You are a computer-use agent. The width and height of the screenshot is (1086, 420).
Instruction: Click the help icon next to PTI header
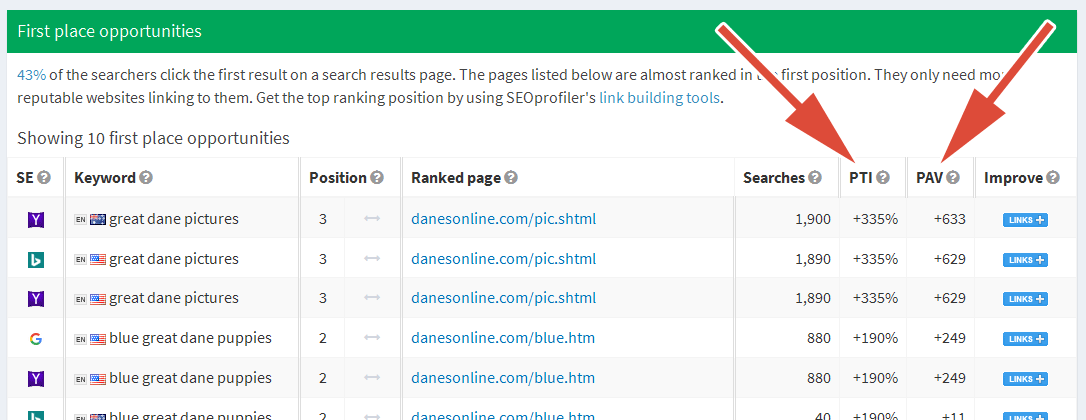(x=882, y=178)
